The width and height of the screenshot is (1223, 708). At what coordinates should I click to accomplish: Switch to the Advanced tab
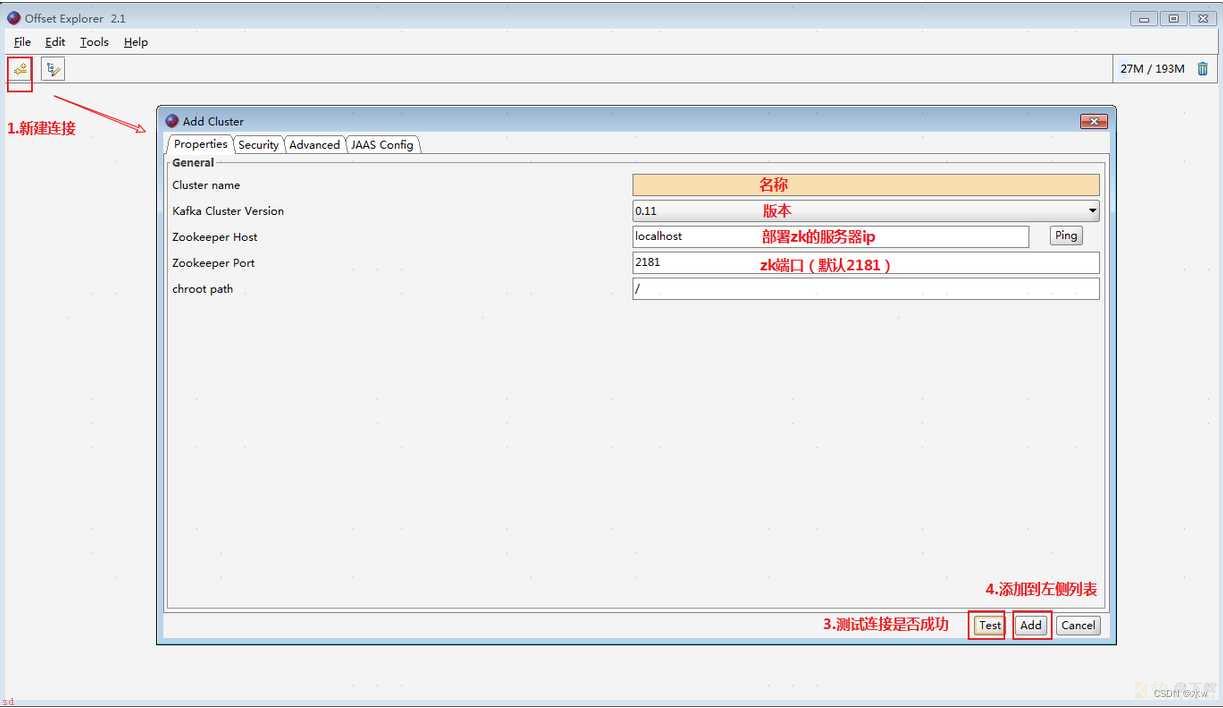coord(314,145)
